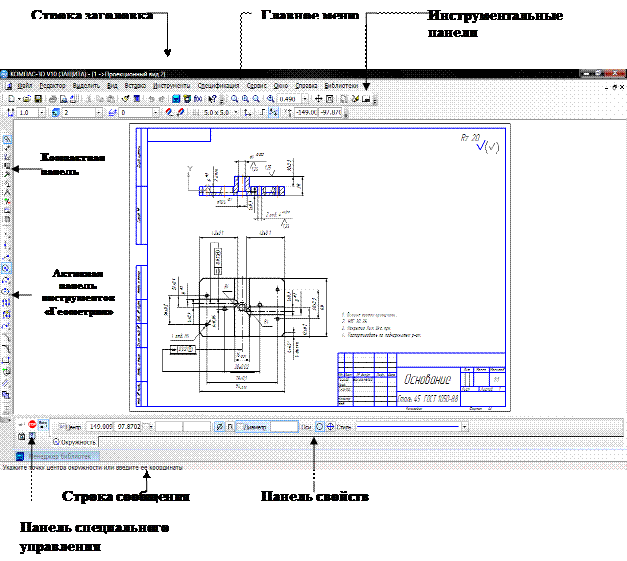The image size is (627, 561).
Task: Open the Вид menu
Action: click(112, 86)
